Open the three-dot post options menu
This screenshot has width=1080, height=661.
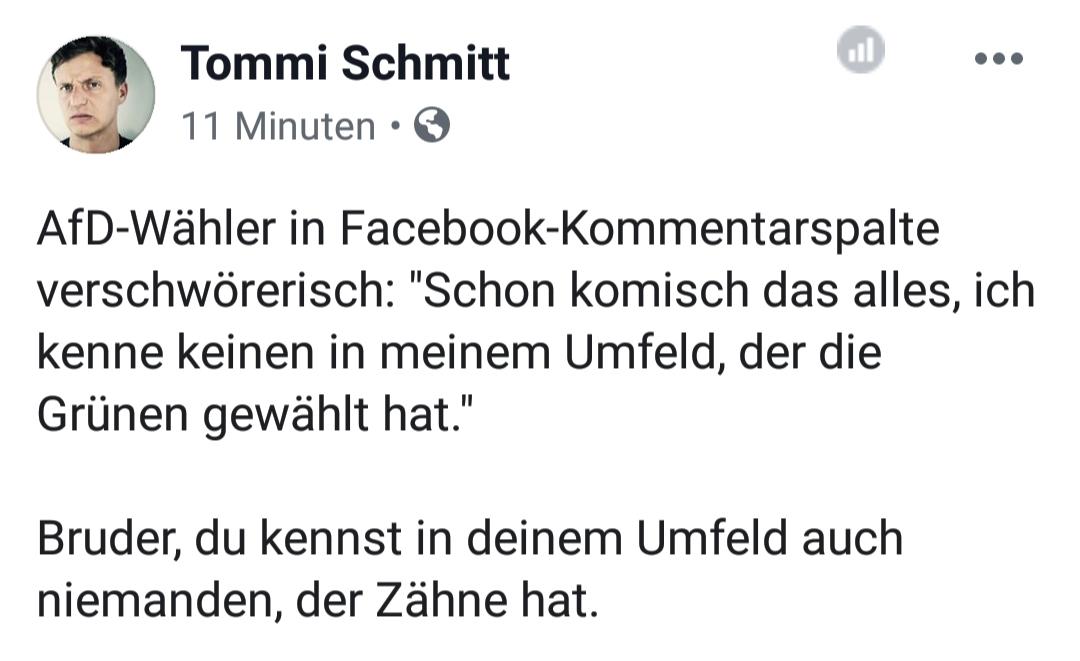click(999, 59)
